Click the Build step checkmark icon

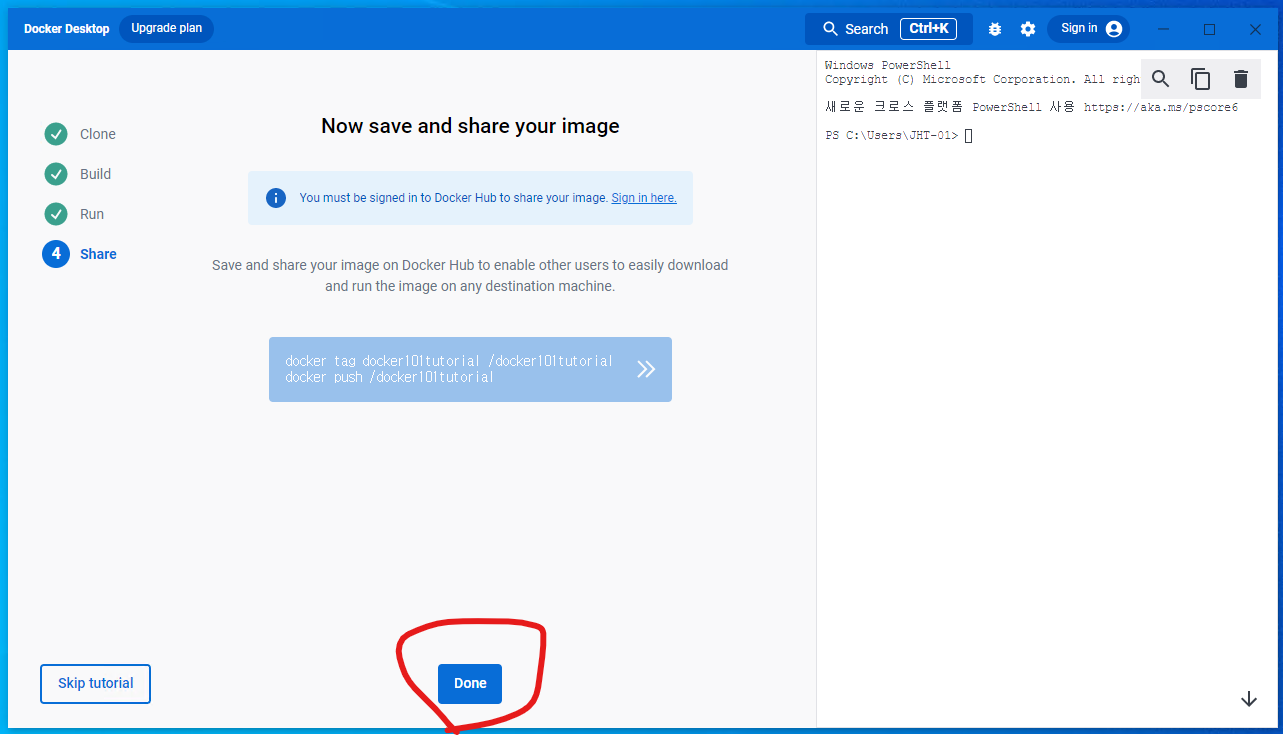(56, 174)
